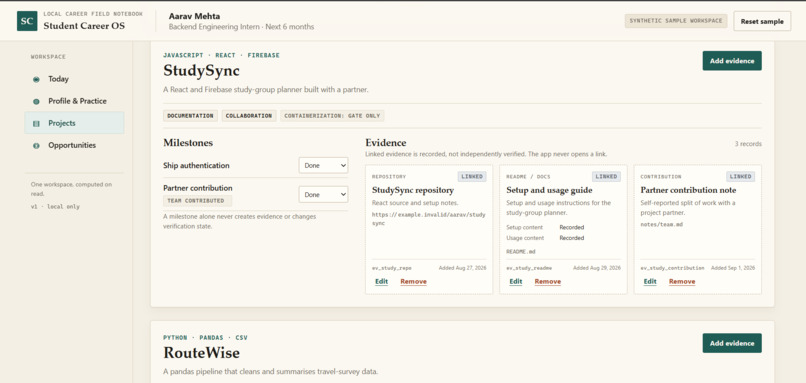
Task: Click the ev_study_contribution identifier
Action: 672,268
